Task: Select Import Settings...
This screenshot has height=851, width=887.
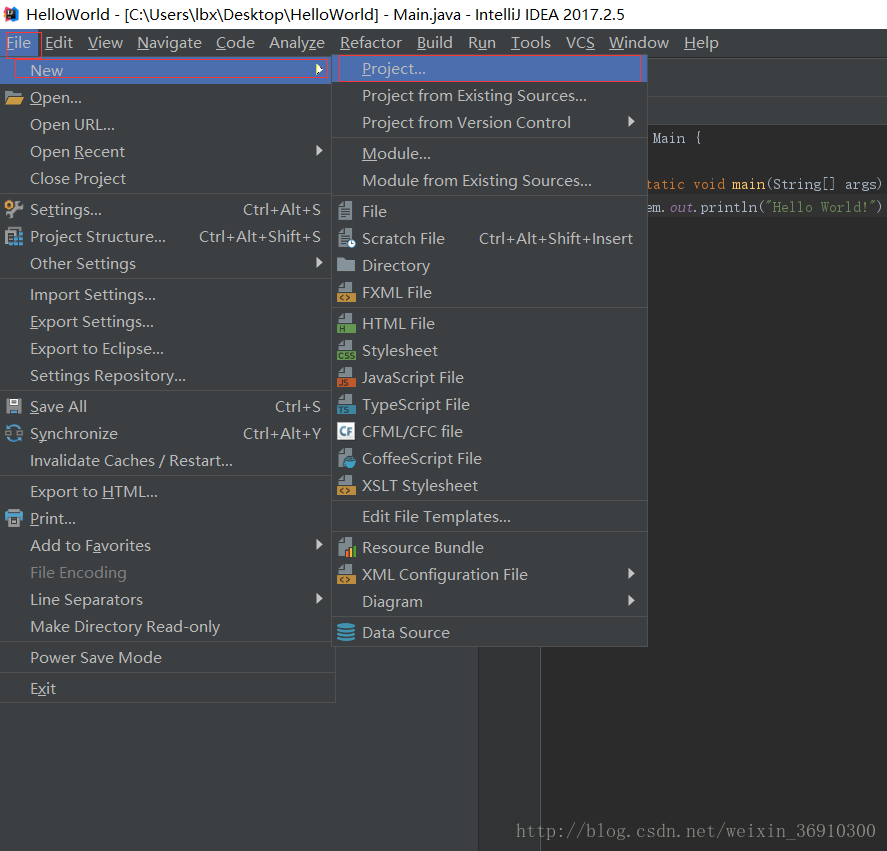Action: pos(165,295)
